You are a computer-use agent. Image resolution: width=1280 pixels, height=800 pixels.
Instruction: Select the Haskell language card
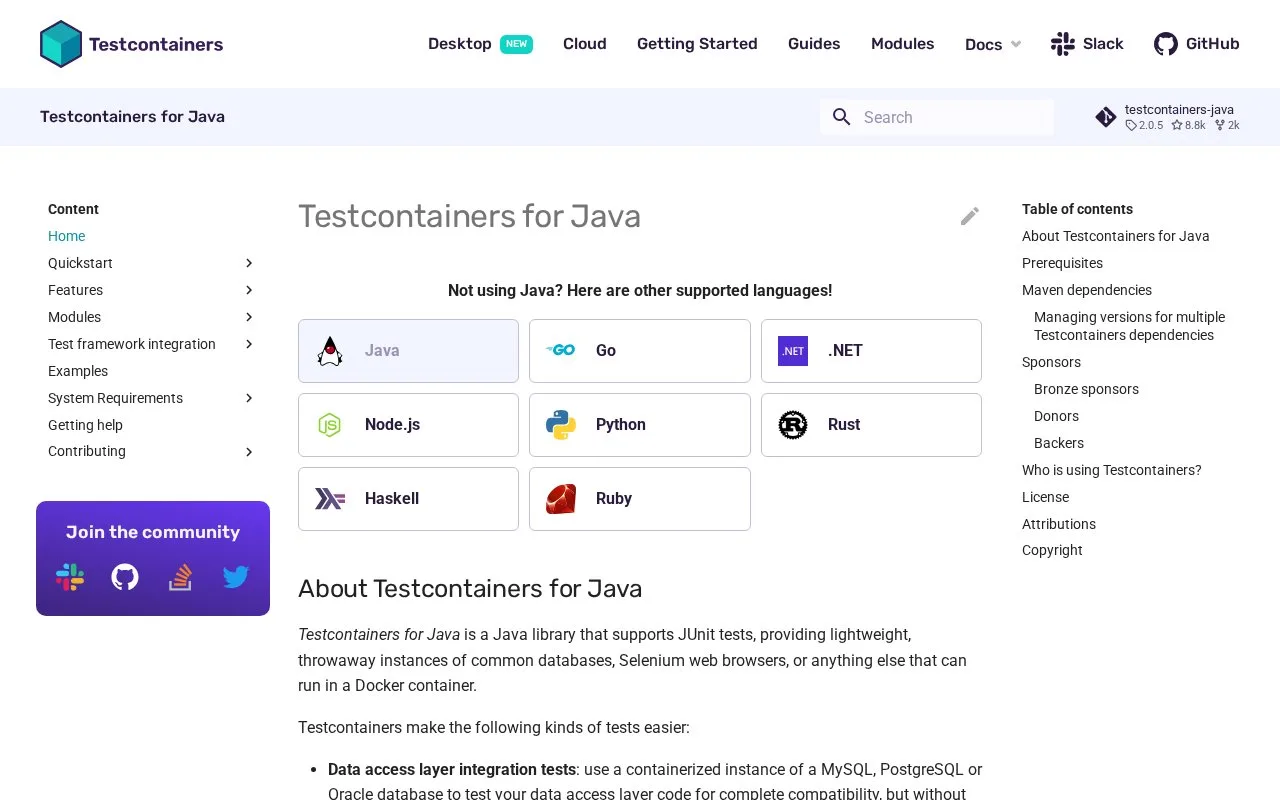pyautogui.click(x=408, y=499)
